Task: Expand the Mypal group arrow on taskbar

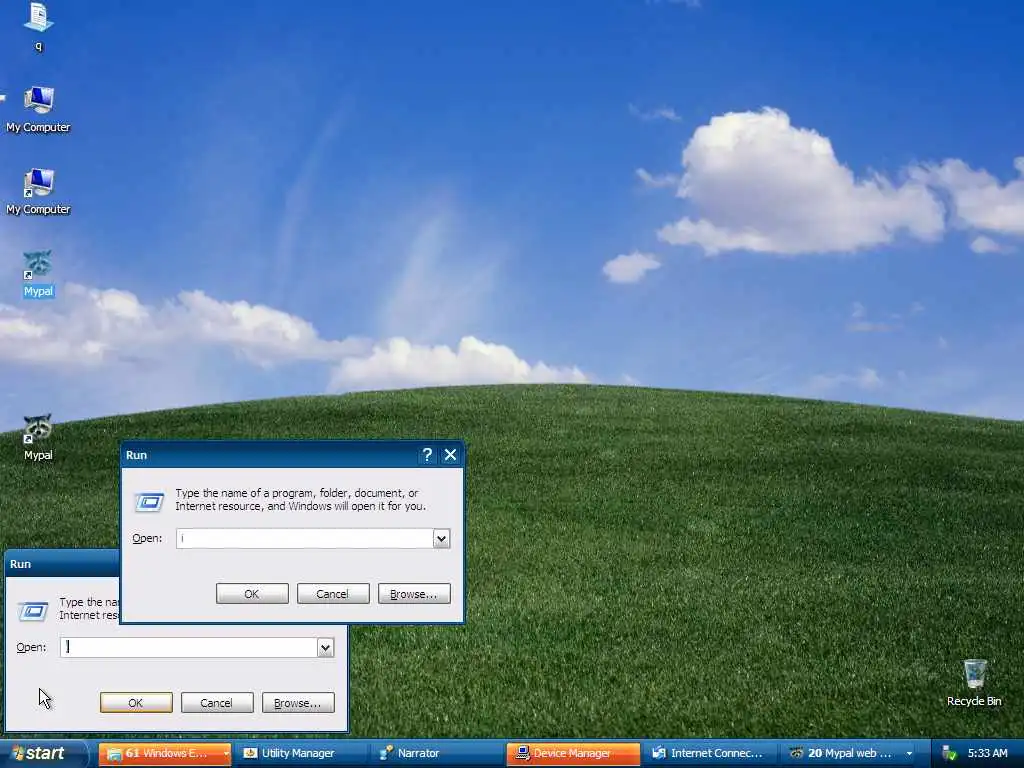Action: click(x=908, y=754)
